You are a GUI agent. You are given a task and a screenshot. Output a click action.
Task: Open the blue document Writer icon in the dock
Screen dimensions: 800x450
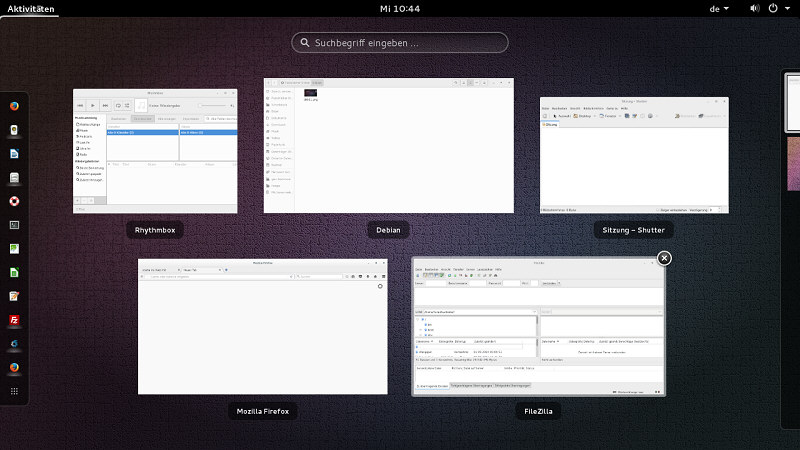click(14, 154)
